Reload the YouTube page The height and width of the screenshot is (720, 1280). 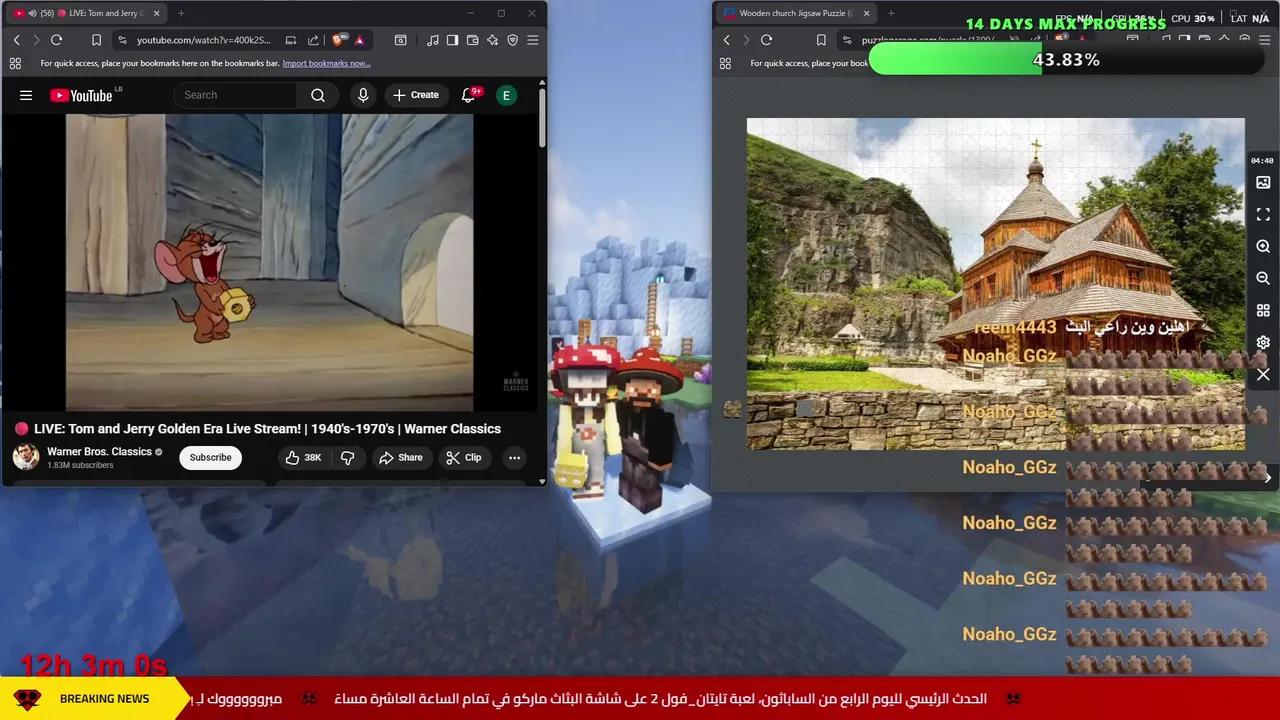pos(56,40)
